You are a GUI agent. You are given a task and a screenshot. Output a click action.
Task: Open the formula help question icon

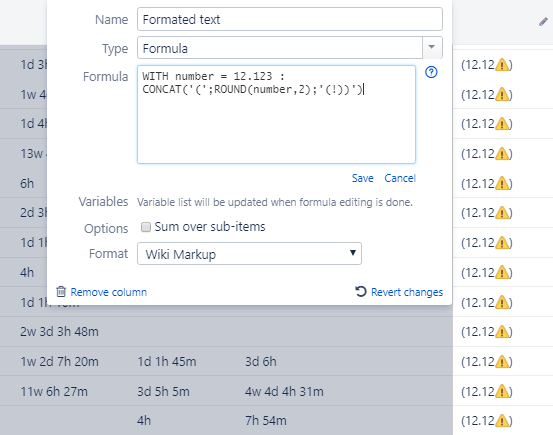pos(431,72)
